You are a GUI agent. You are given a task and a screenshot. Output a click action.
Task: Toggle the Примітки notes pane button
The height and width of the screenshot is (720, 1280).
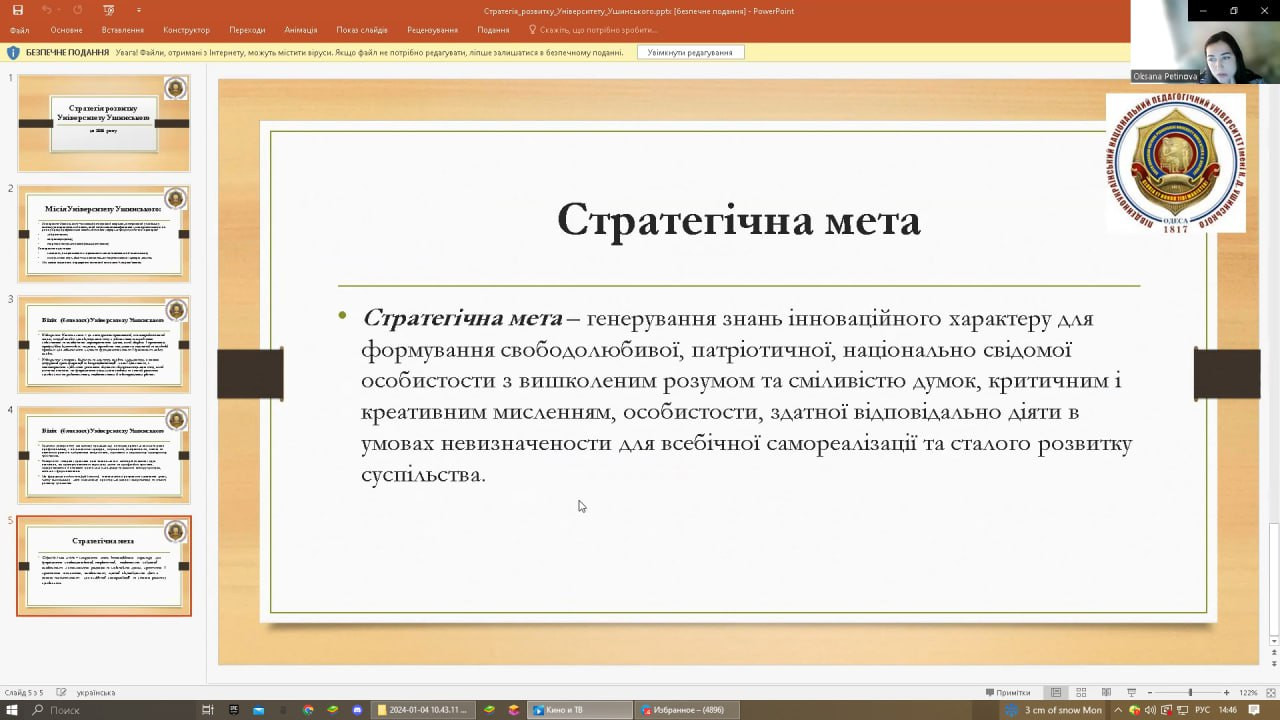click(x=1008, y=692)
